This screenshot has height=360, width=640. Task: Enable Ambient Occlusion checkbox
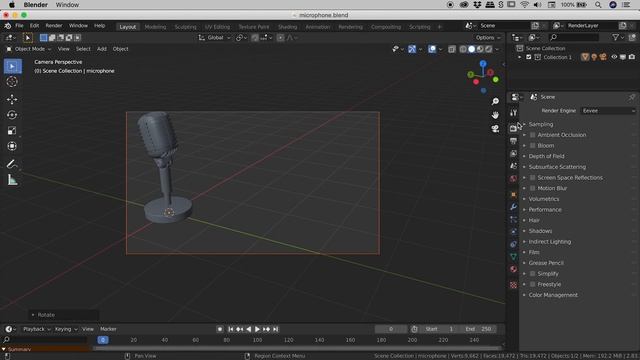(533, 135)
